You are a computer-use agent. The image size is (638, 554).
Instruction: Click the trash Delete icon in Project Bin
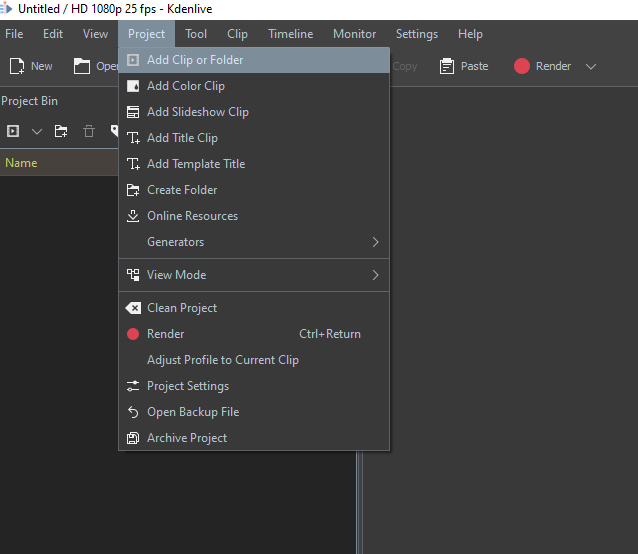tap(89, 131)
